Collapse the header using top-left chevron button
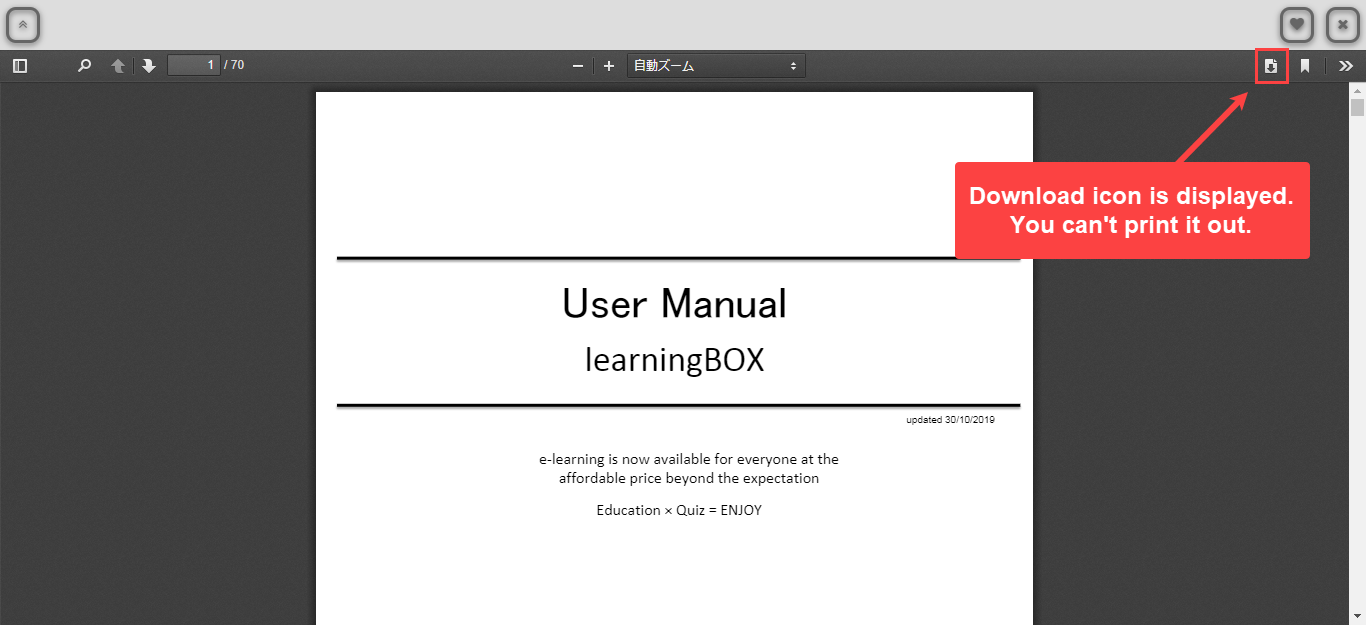 pyautogui.click(x=23, y=25)
